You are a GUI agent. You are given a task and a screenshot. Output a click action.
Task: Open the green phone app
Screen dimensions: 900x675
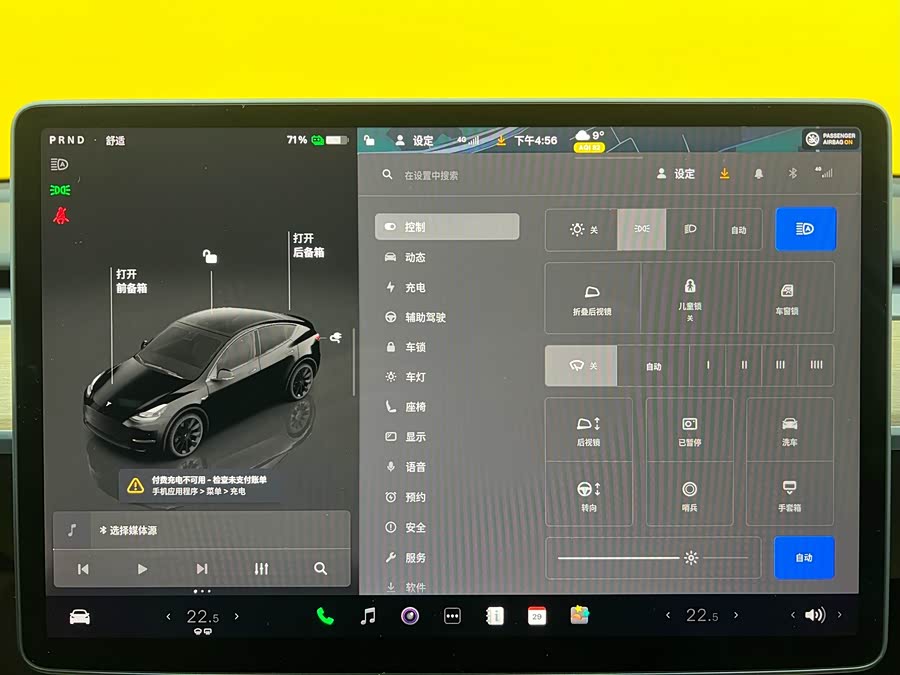tap(325, 616)
